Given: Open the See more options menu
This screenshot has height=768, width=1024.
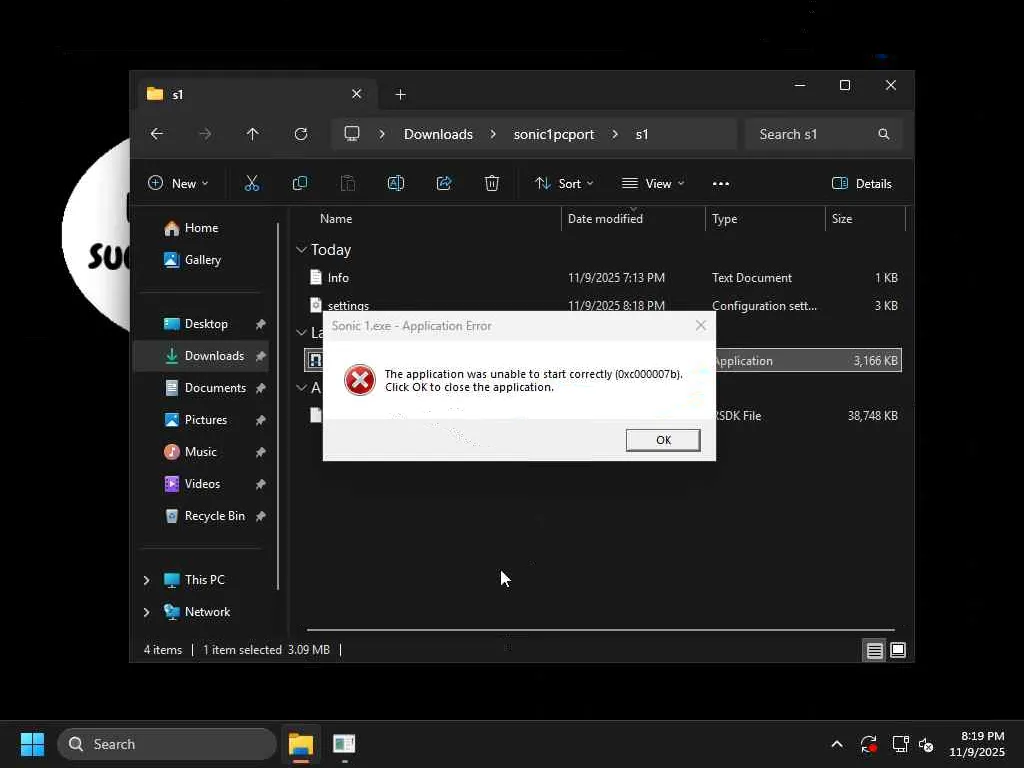Looking at the screenshot, I should [721, 184].
